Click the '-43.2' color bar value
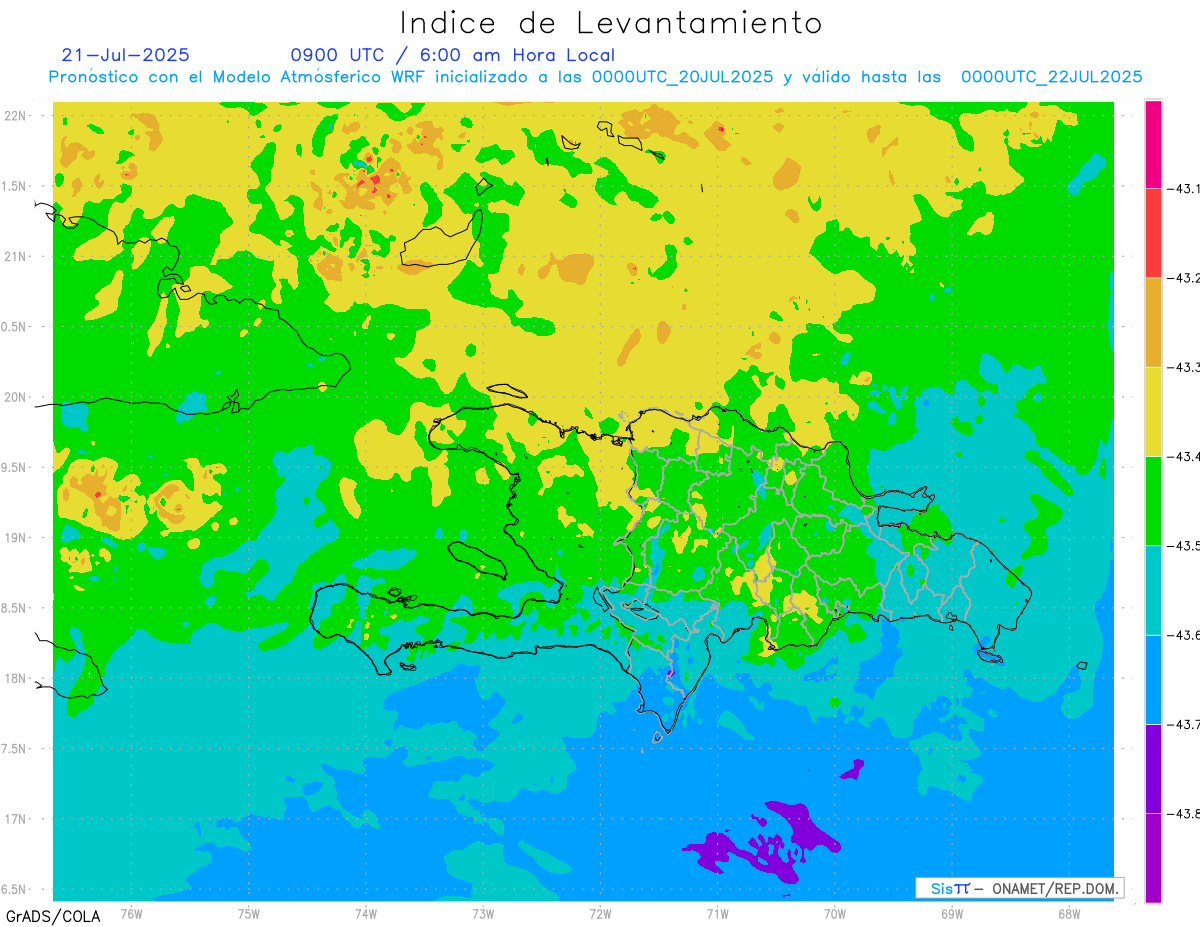 (1186, 278)
